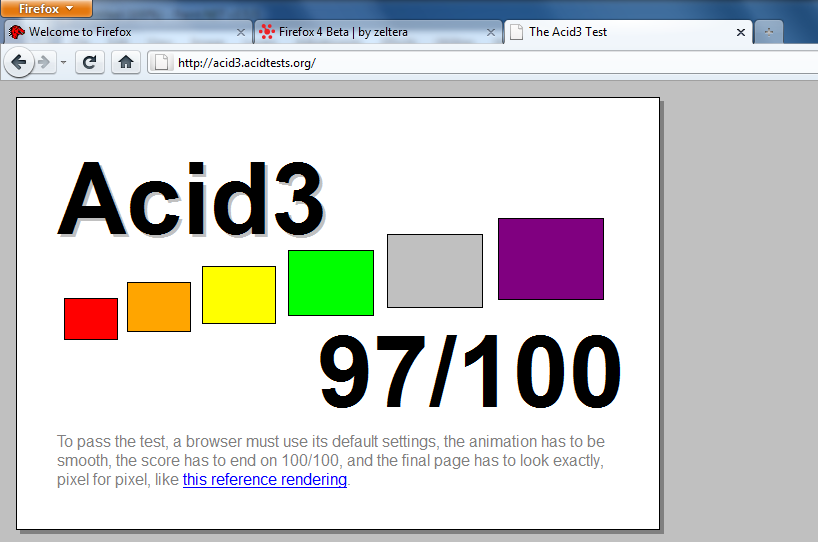Go back with the back arrow
Image resolution: width=818 pixels, height=542 pixels.
(19, 63)
